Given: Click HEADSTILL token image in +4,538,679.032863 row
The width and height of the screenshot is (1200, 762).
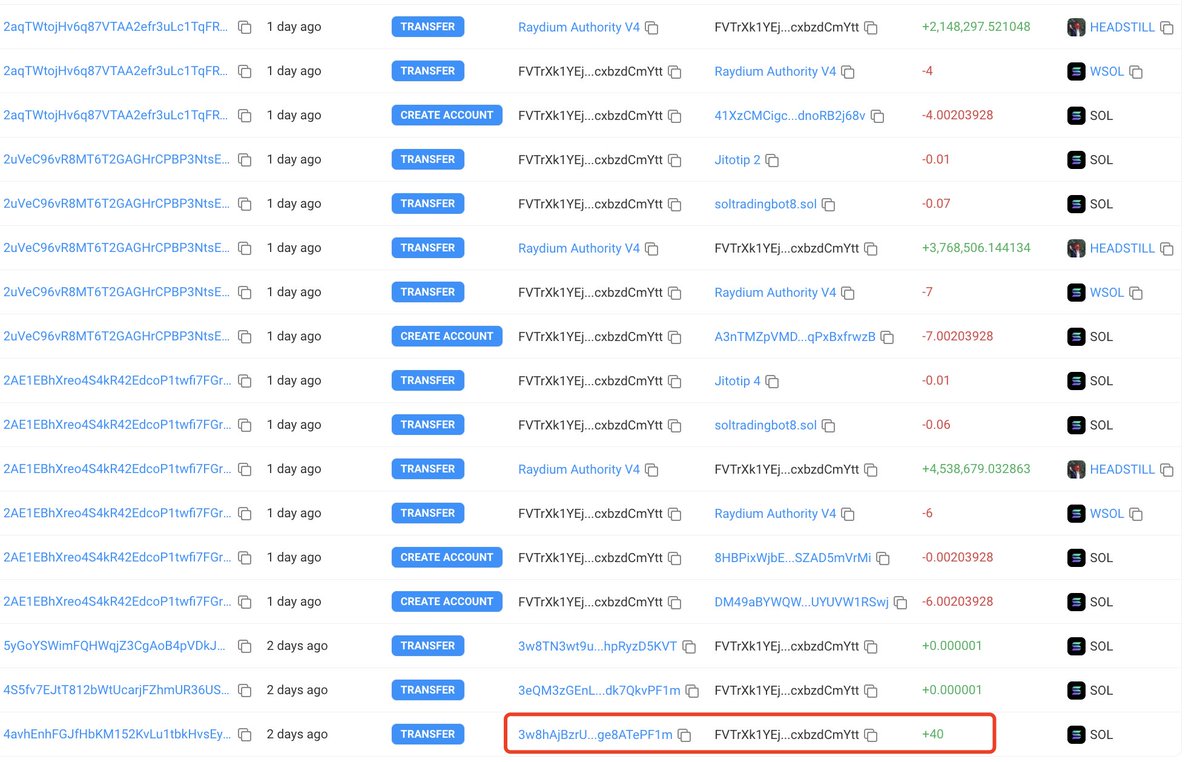Looking at the screenshot, I should (x=1076, y=469).
